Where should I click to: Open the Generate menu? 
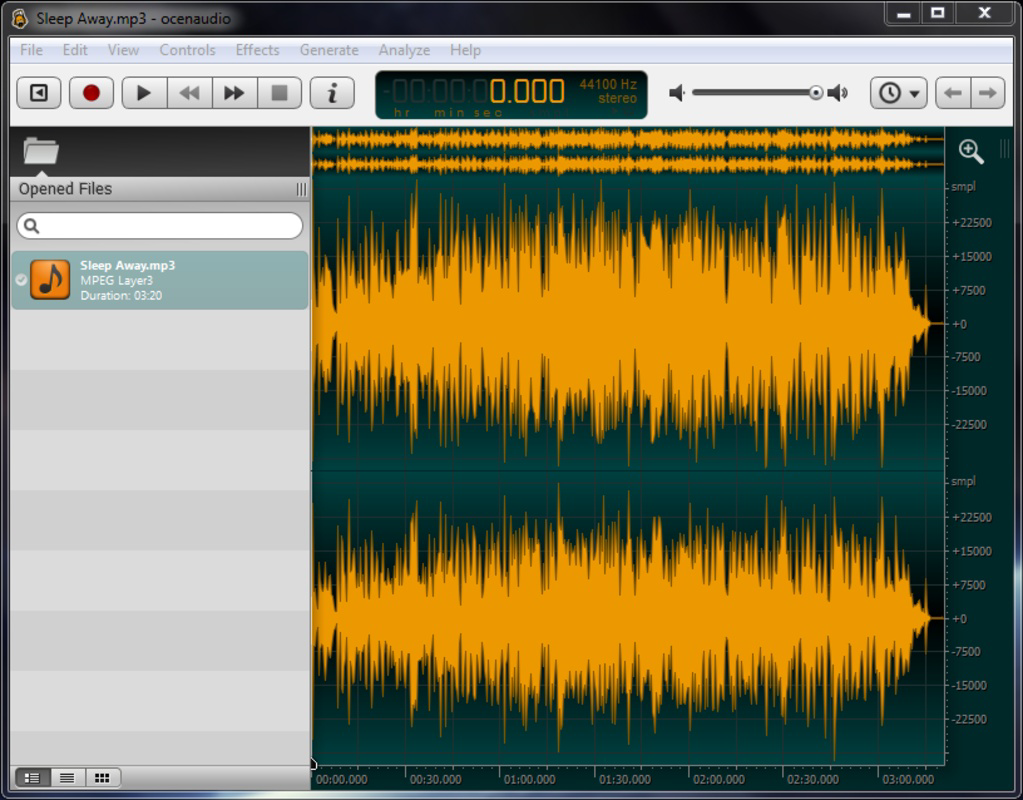coord(328,50)
